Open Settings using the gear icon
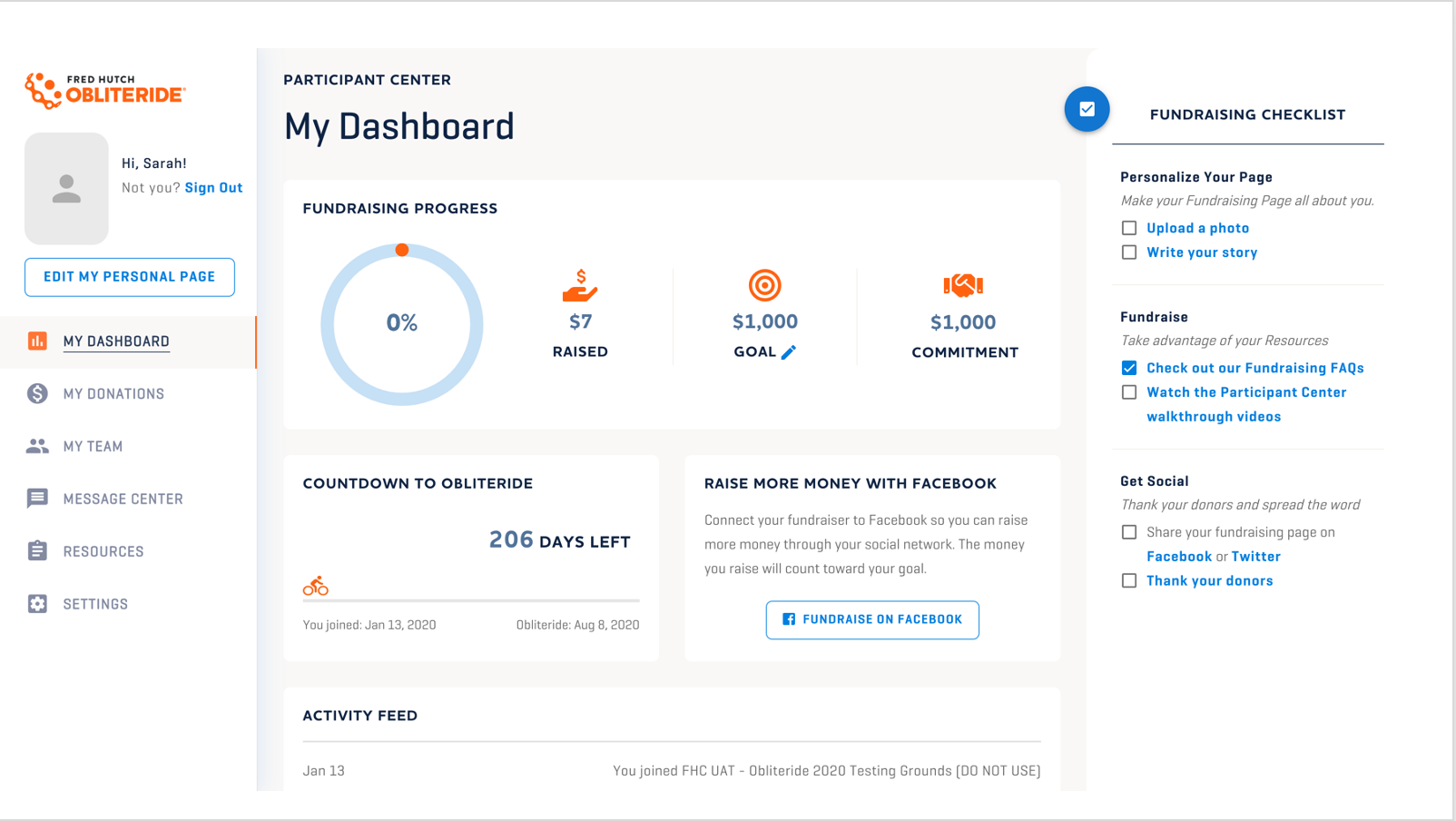The height and width of the screenshot is (821, 1456). pyautogui.click(x=36, y=603)
